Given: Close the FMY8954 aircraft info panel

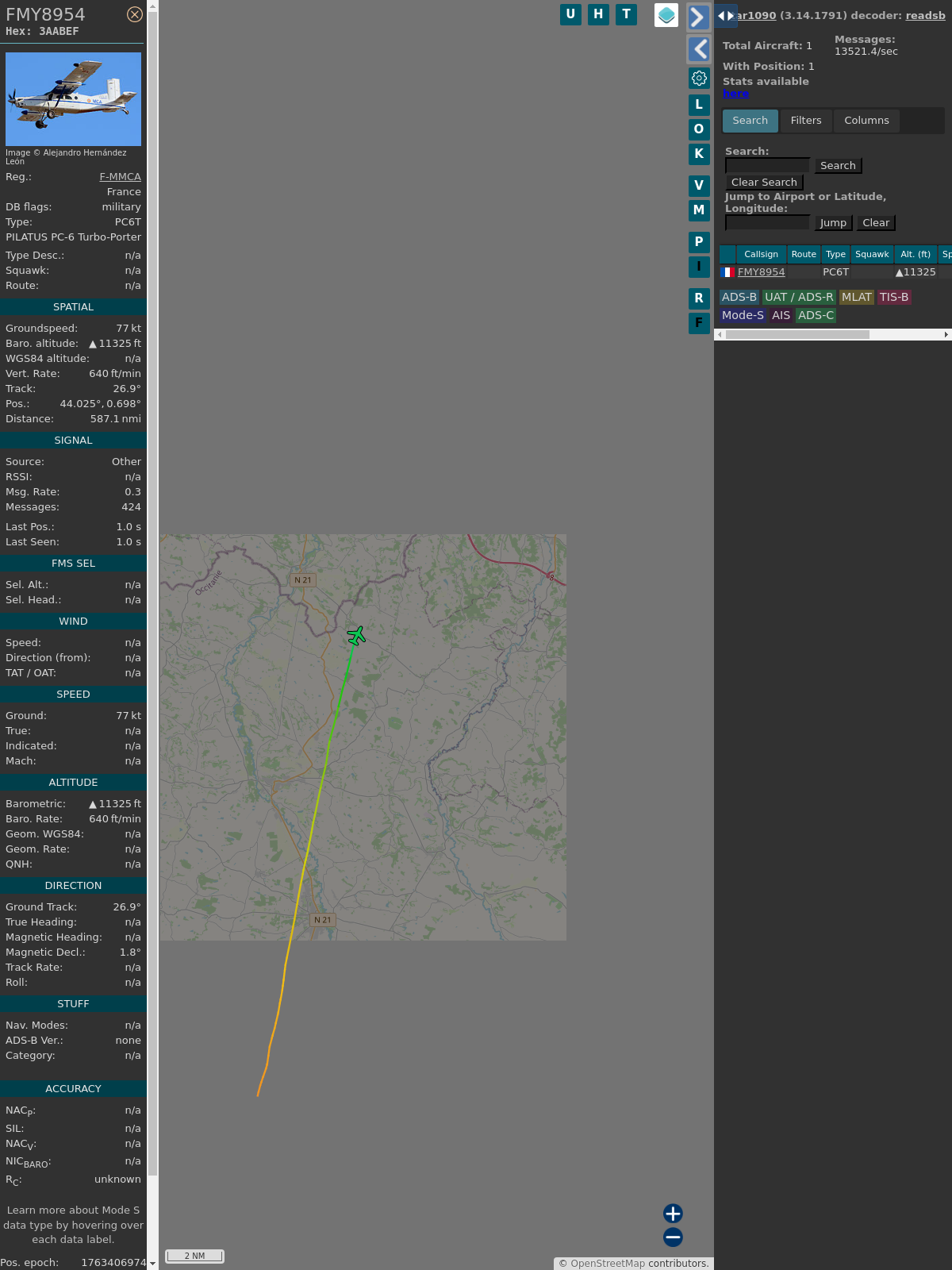Looking at the screenshot, I should [x=135, y=14].
